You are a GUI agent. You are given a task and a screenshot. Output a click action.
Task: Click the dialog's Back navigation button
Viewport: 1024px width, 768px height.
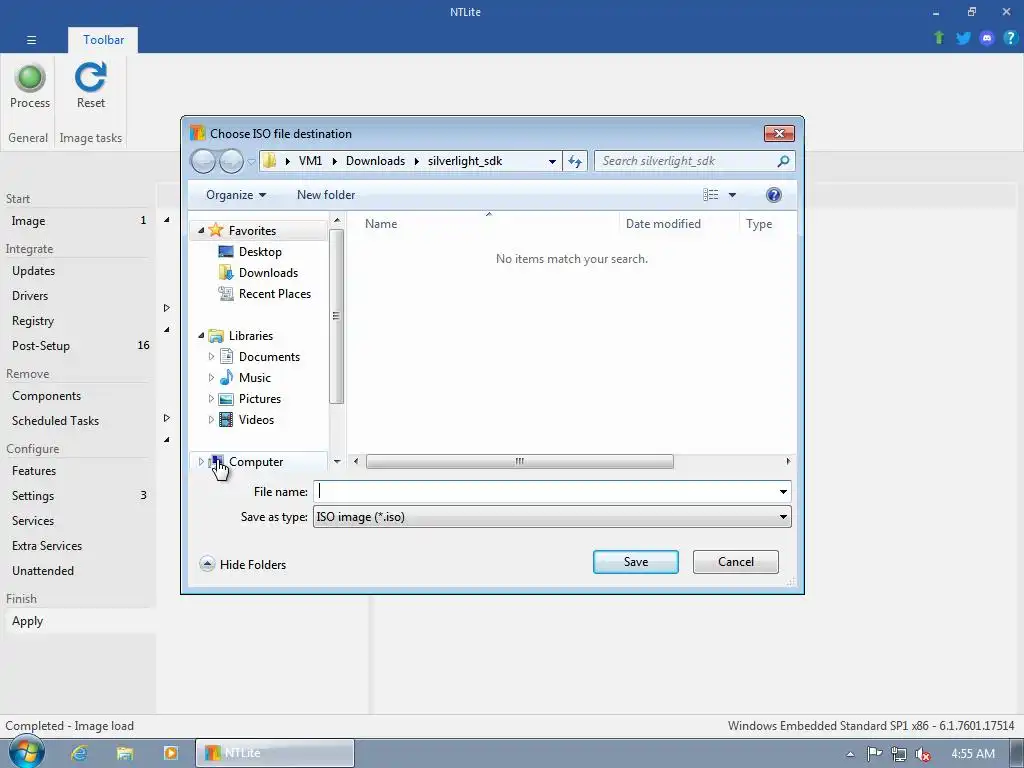pyautogui.click(x=203, y=161)
